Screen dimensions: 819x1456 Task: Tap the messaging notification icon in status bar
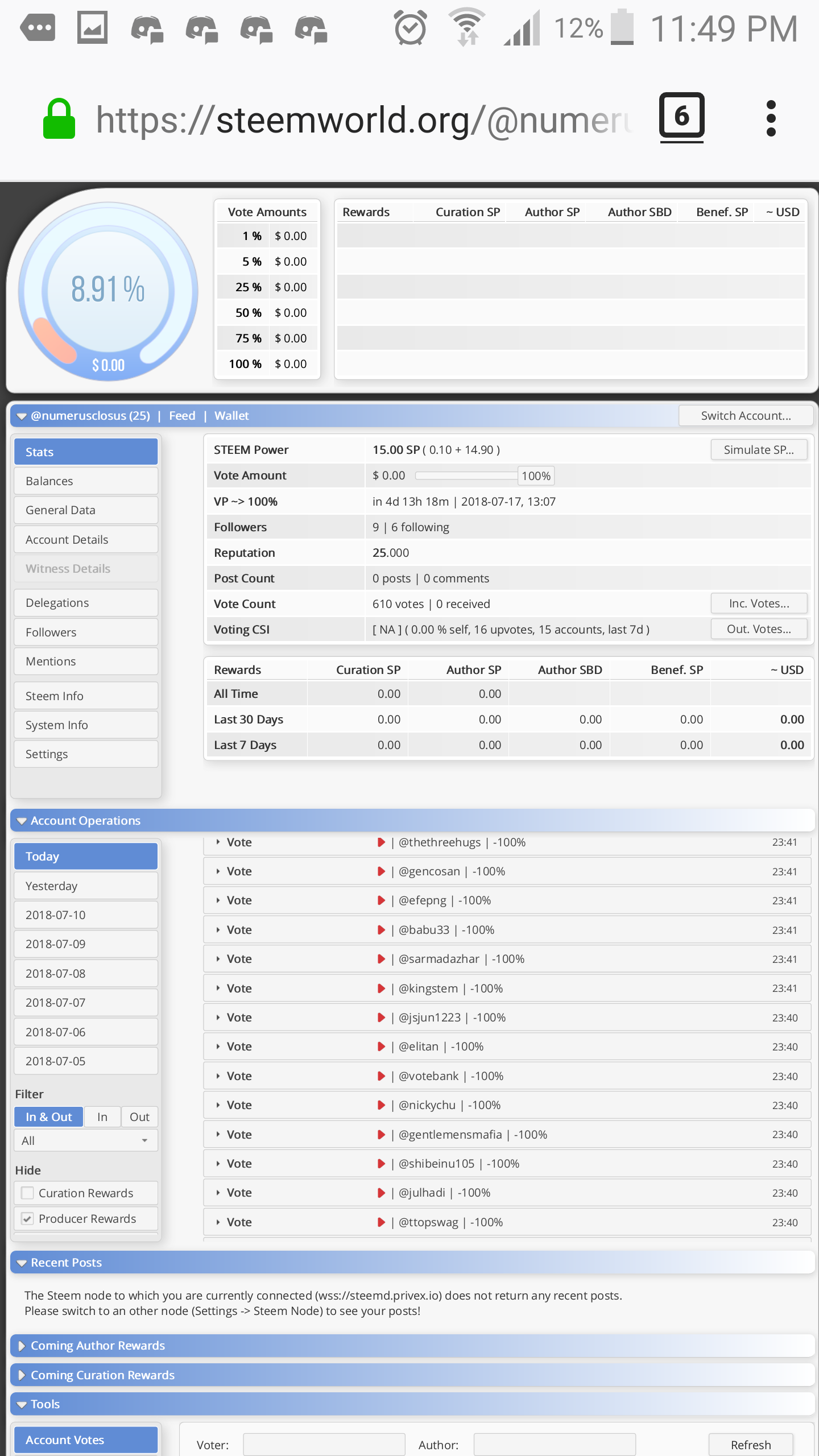coord(38,28)
